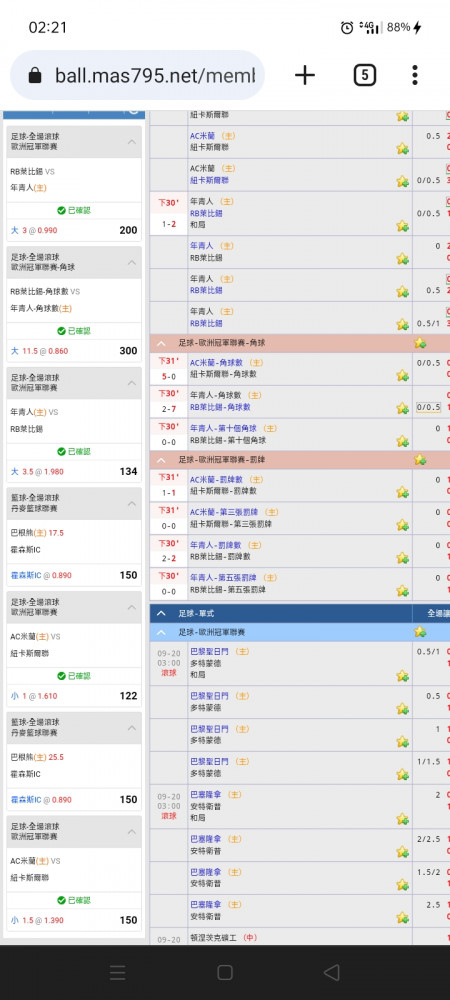Toggle star on 足球-歐洲冠軍聯賽 單式 header
This screenshot has height=1000, width=450.
(x=419, y=632)
